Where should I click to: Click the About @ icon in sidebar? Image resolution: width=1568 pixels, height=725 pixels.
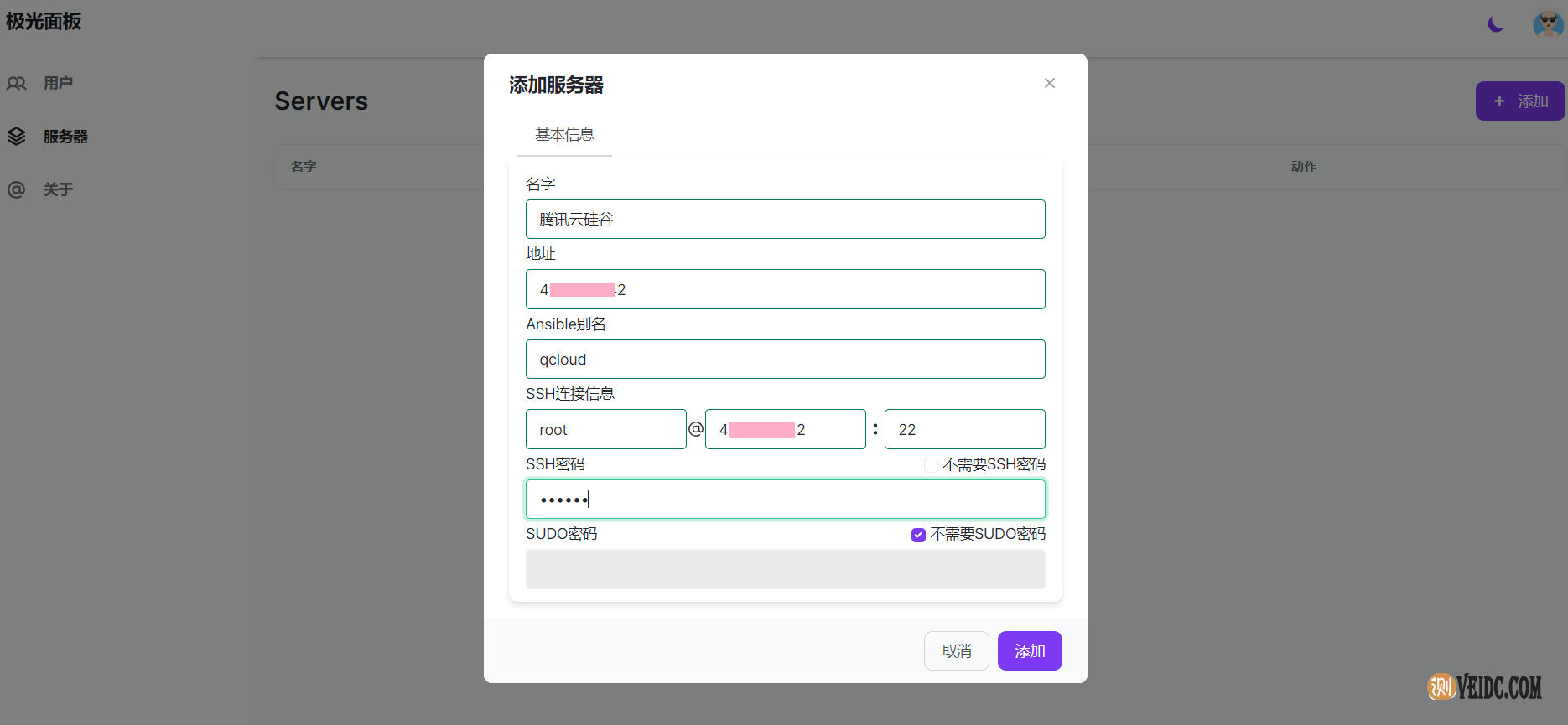pyautogui.click(x=17, y=189)
